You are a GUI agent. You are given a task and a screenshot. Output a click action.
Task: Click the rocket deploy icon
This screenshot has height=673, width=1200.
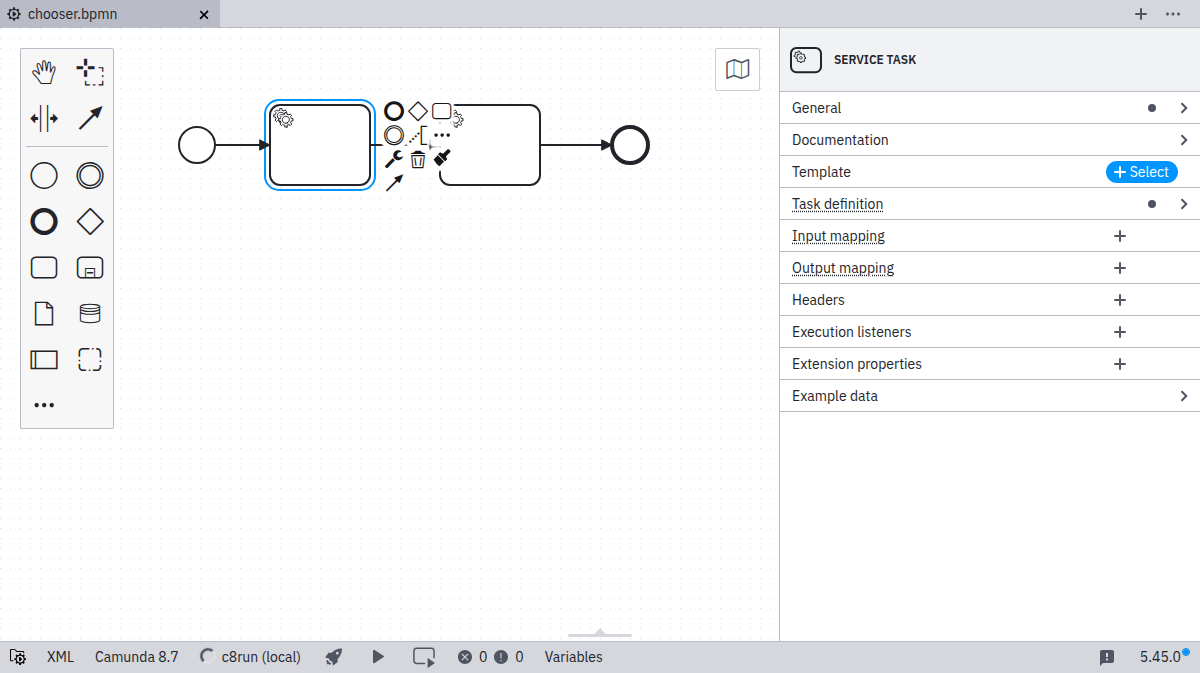[x=334, y=657]
